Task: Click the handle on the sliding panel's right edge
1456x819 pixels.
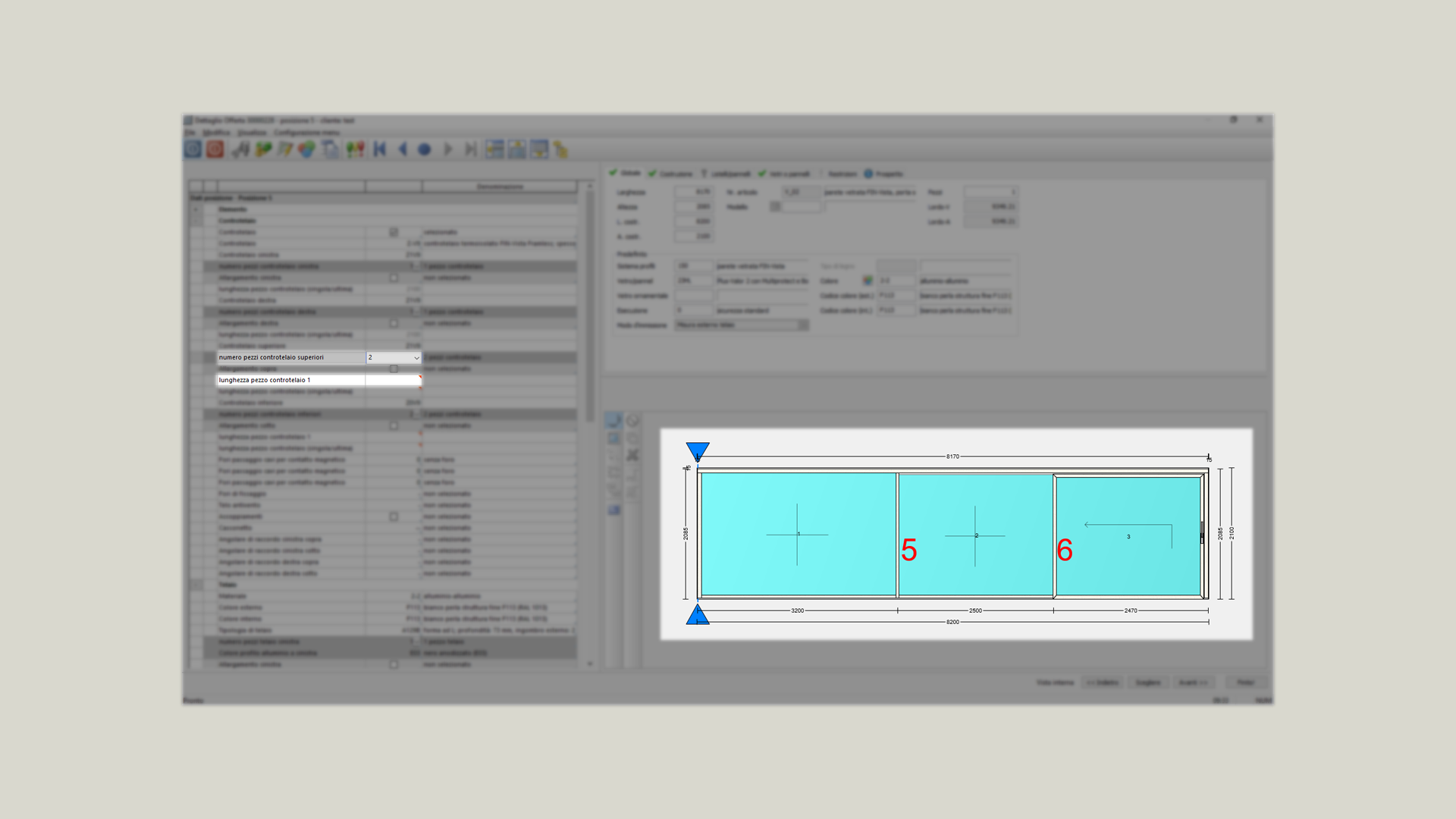Action: pos(1202,532)
